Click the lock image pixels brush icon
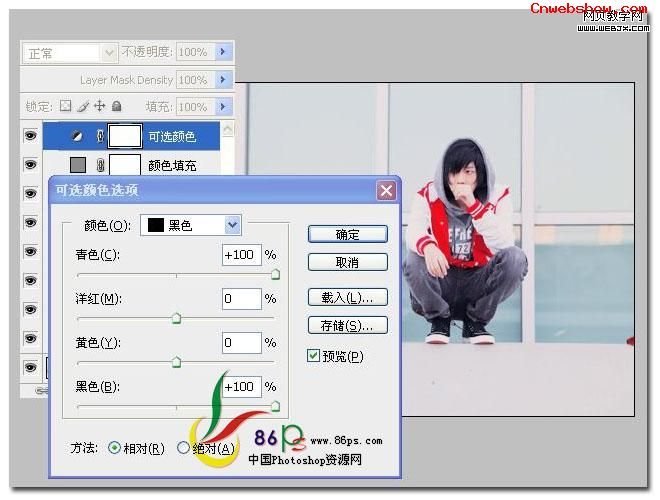The image size is (660, 500). pyautogui.click(x=83, y=106)
